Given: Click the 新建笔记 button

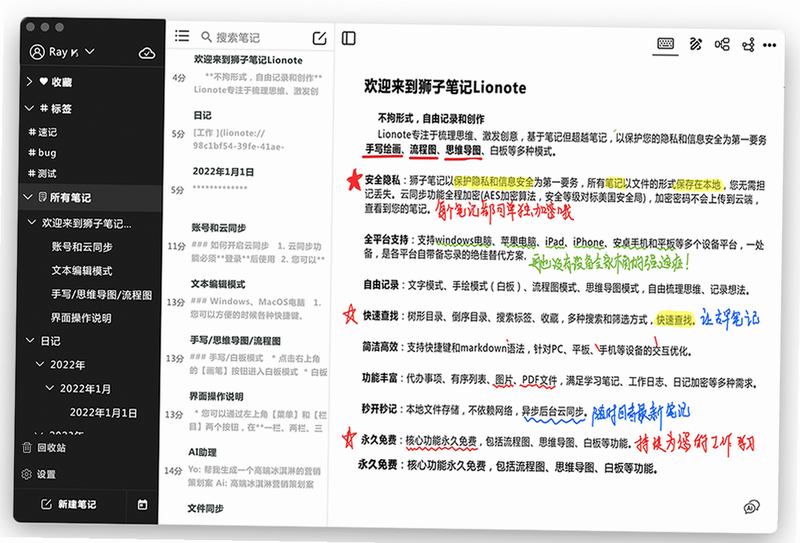Looking at the screenshot, I should (x=68, y=504).
